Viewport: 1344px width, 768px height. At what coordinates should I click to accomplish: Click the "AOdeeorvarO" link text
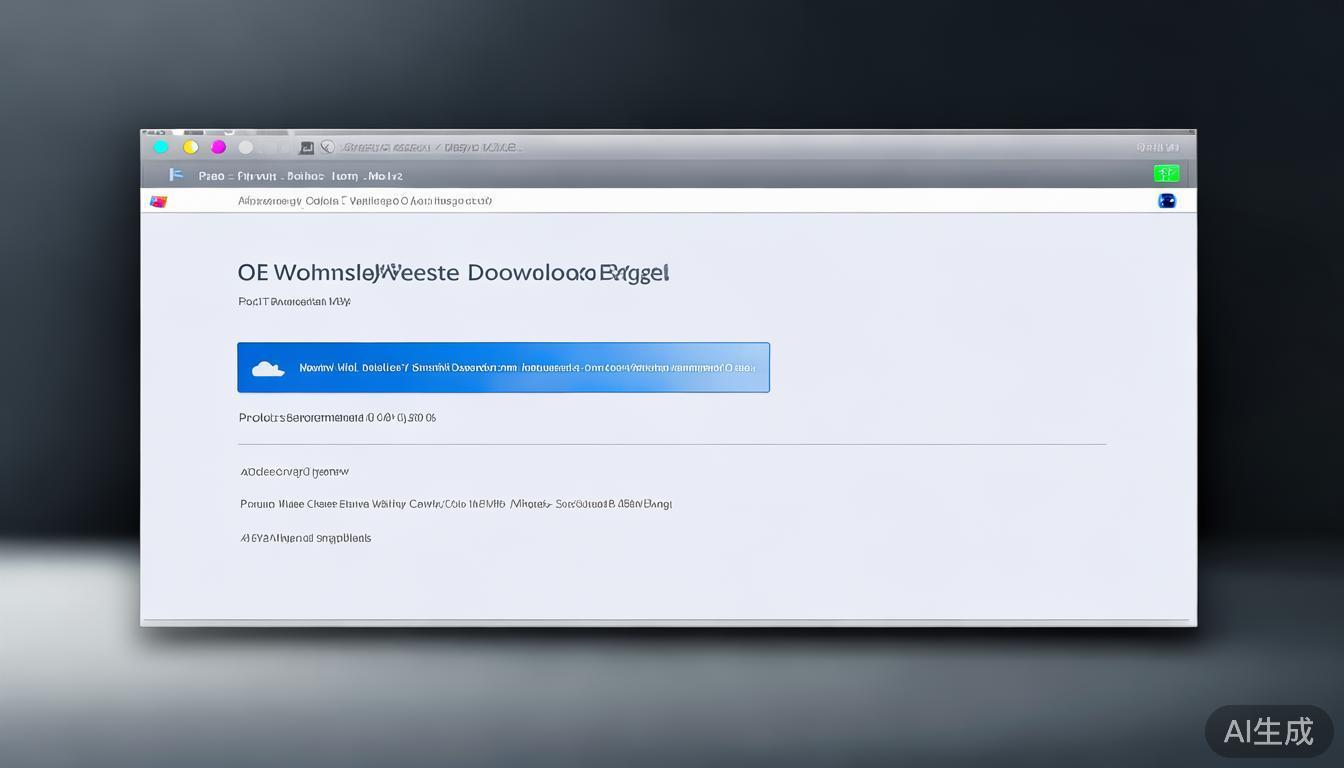click(294, 472)
